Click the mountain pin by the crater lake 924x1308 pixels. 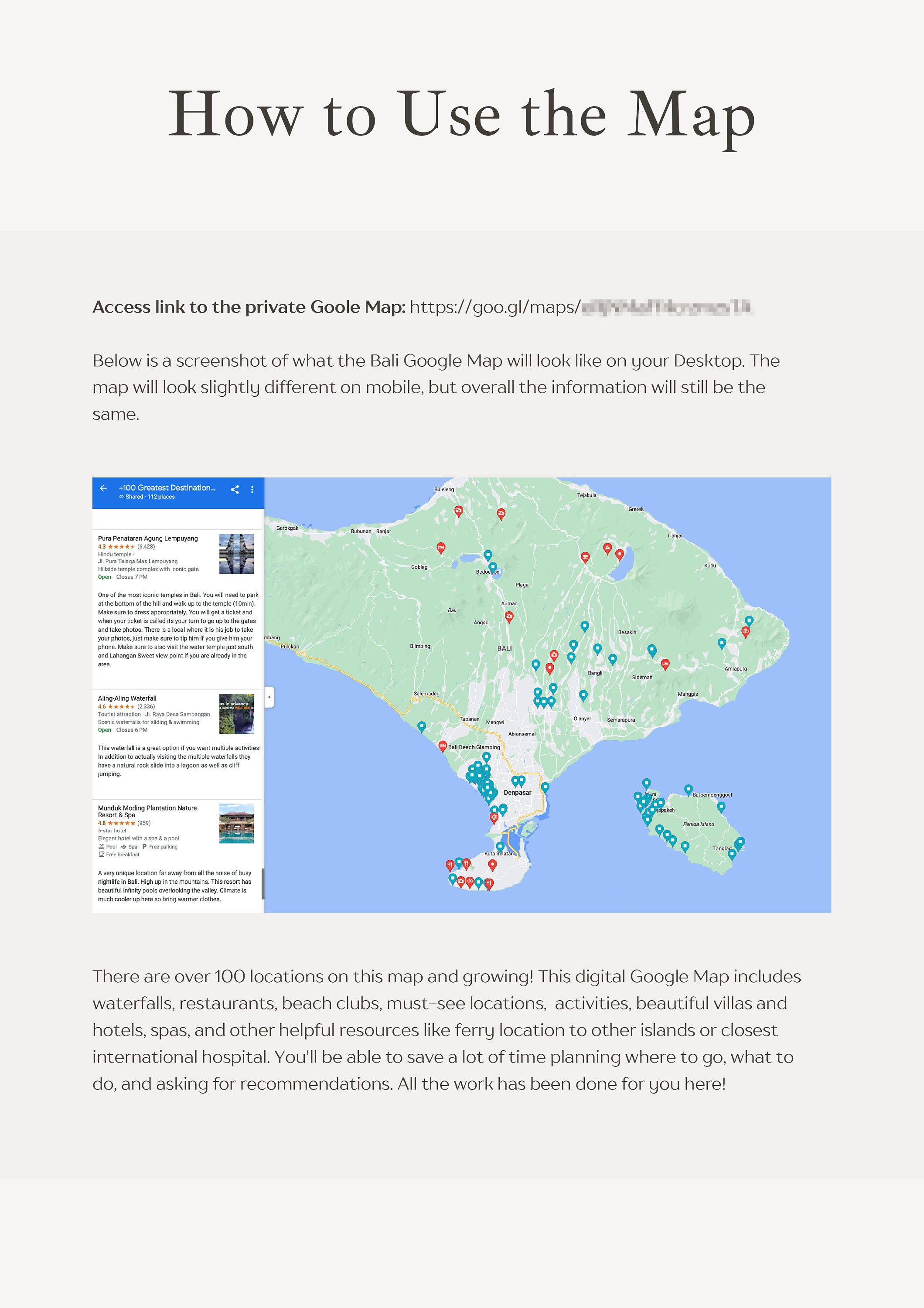click(x=607, y=548)
